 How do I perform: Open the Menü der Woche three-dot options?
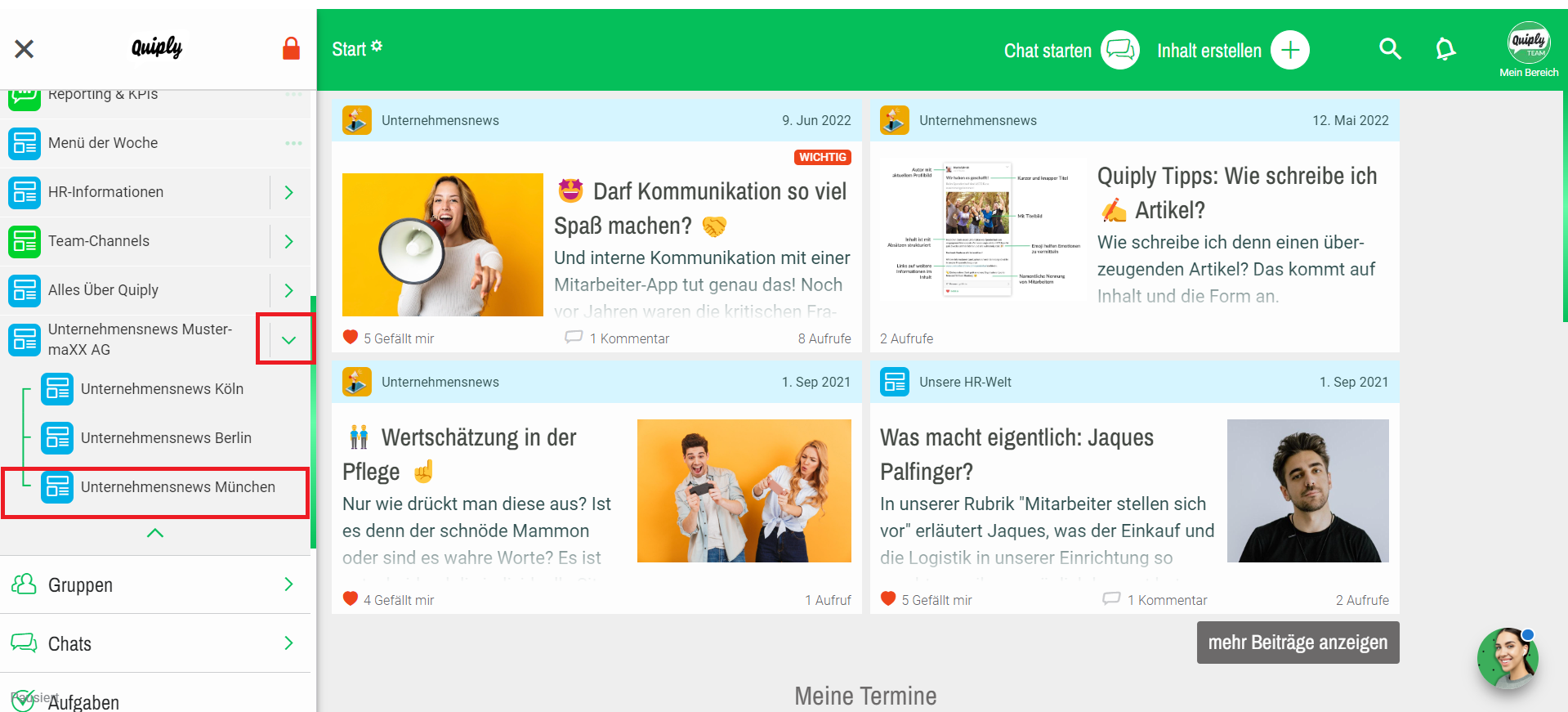(293, 143)
